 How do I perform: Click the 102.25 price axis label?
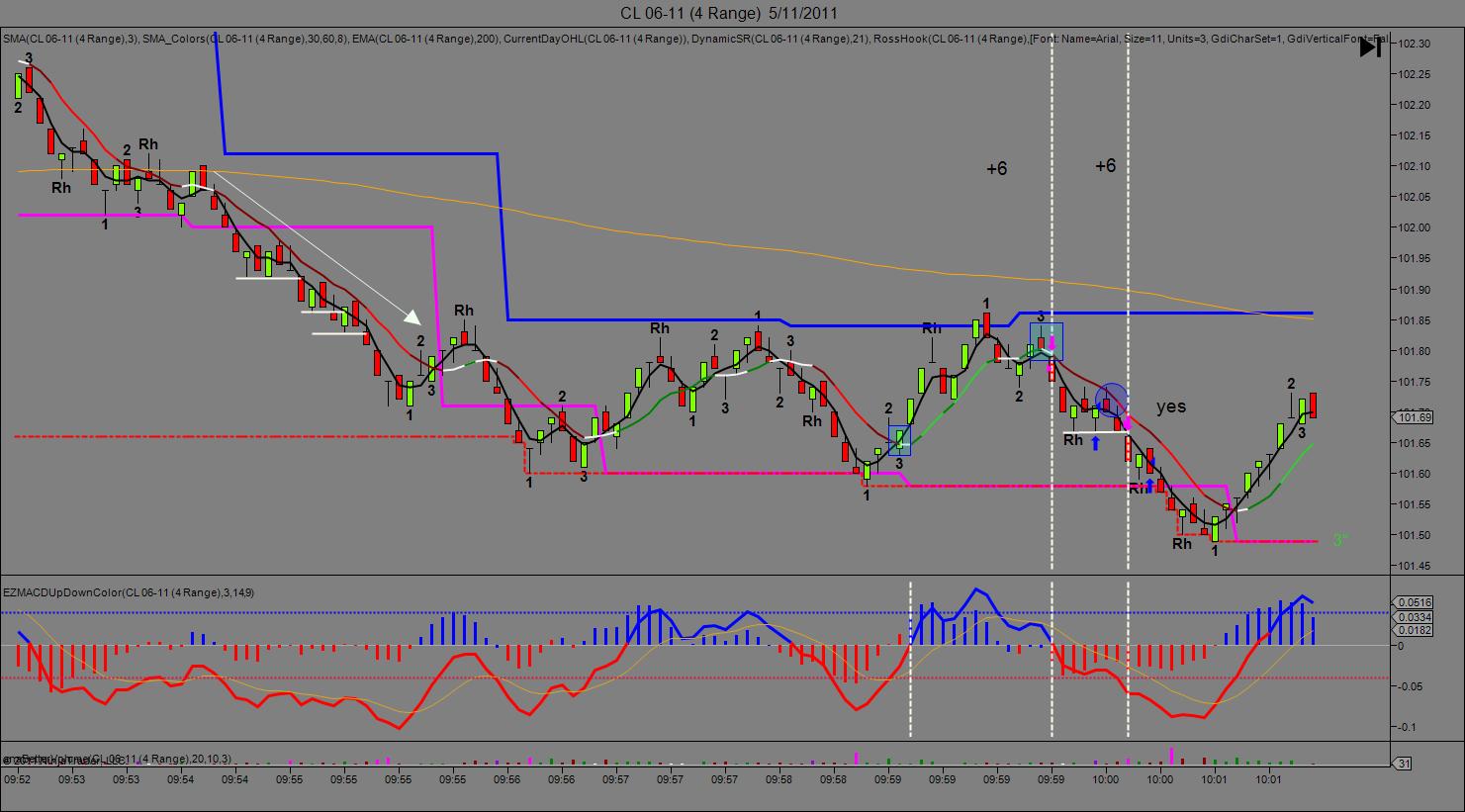click(1416, 74)
